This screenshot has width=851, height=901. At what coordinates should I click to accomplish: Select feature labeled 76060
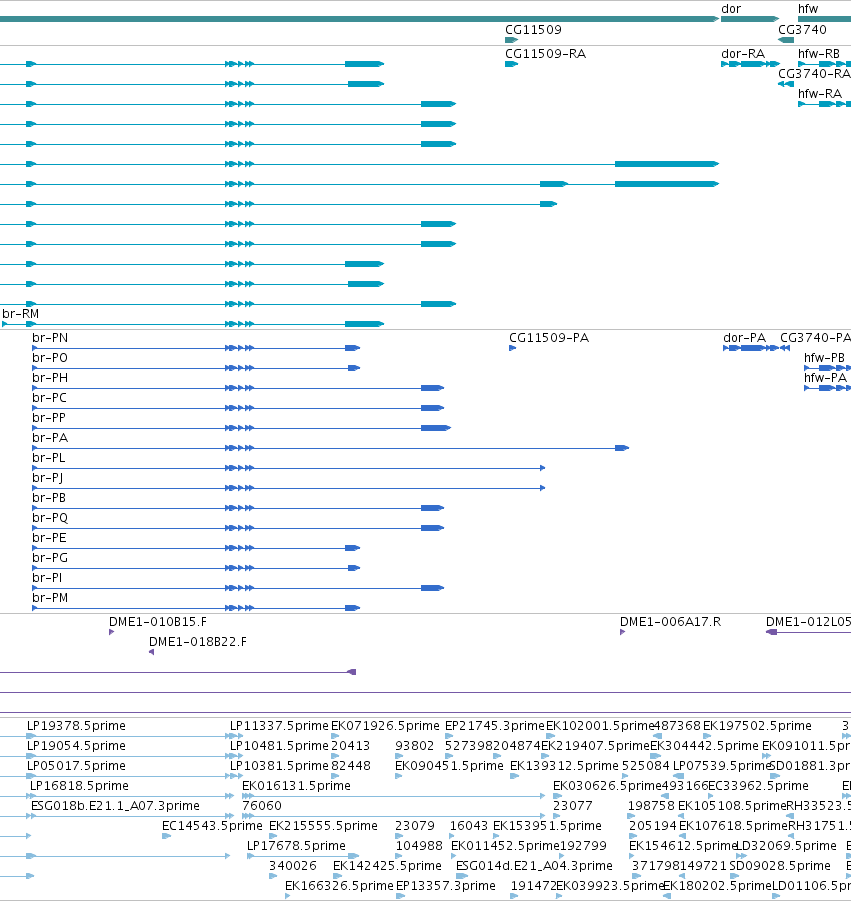pyautogui.click(x=262, y=806)
